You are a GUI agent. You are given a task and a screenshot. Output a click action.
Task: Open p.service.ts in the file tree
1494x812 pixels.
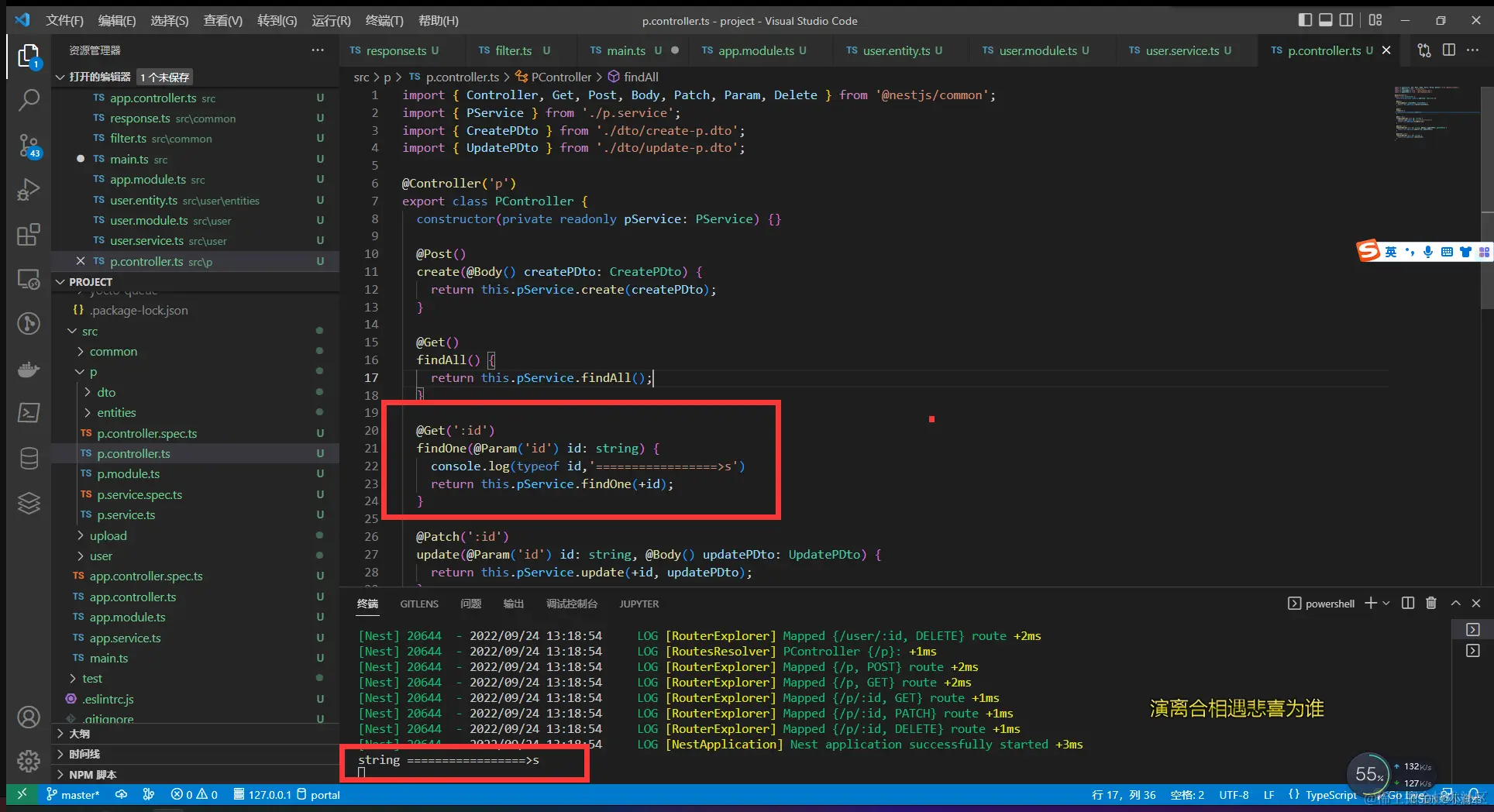click(126, 515)
